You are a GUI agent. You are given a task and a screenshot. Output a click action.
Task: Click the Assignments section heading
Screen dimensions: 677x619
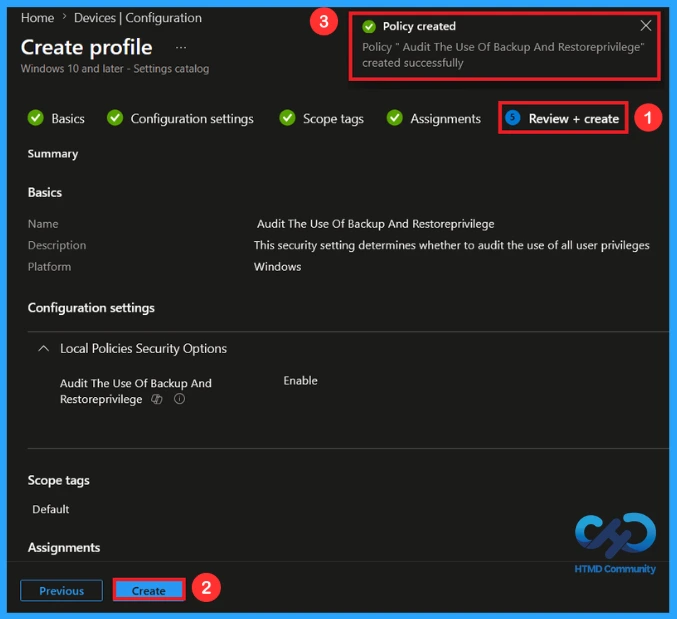(x=64, y=547)
